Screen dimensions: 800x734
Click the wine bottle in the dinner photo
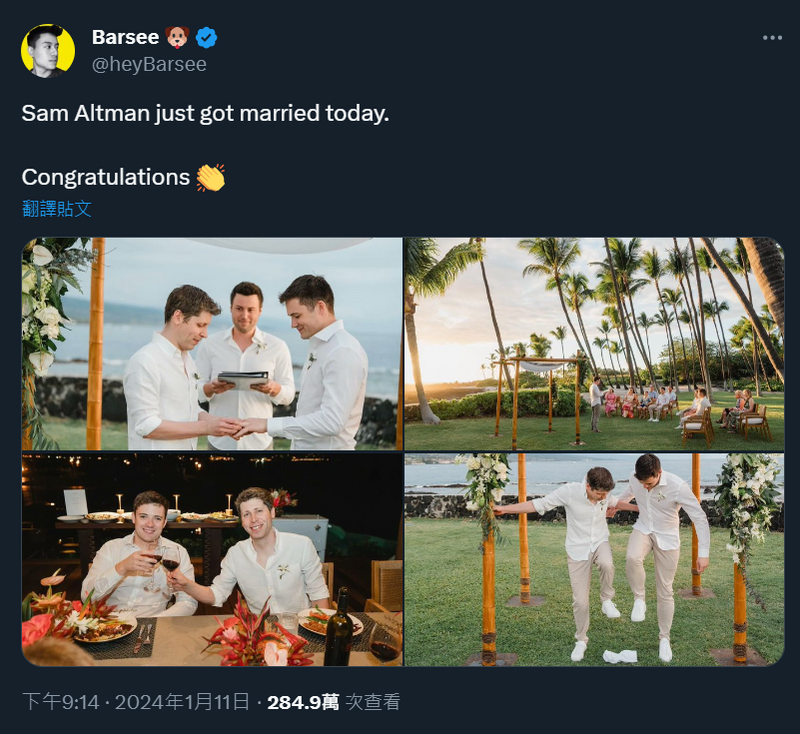(x=339, y=628)
